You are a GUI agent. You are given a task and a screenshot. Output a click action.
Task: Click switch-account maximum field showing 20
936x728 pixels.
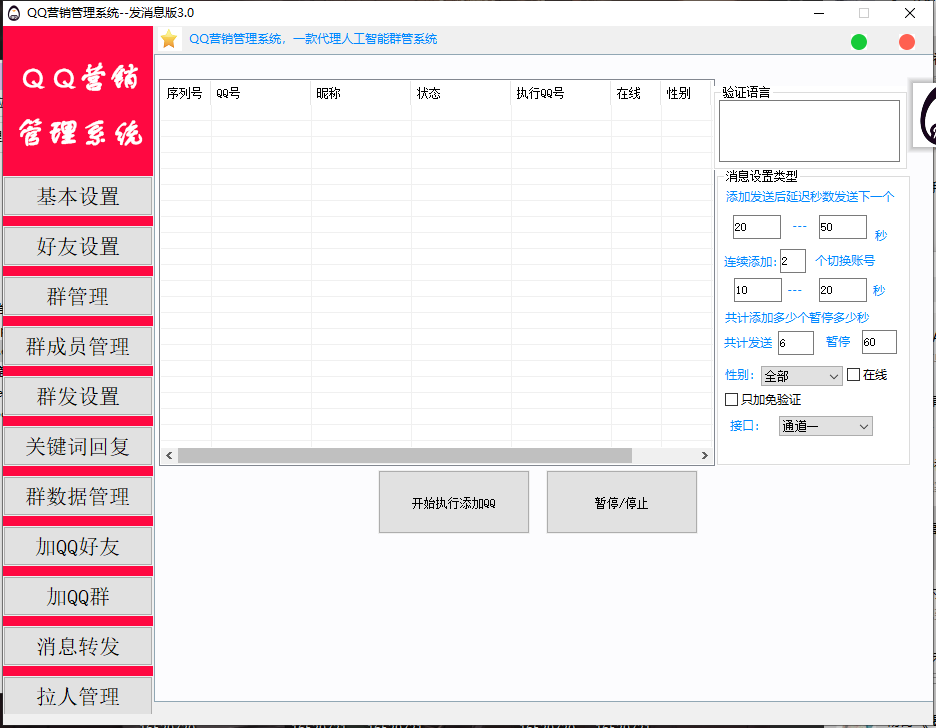[842, 290]
